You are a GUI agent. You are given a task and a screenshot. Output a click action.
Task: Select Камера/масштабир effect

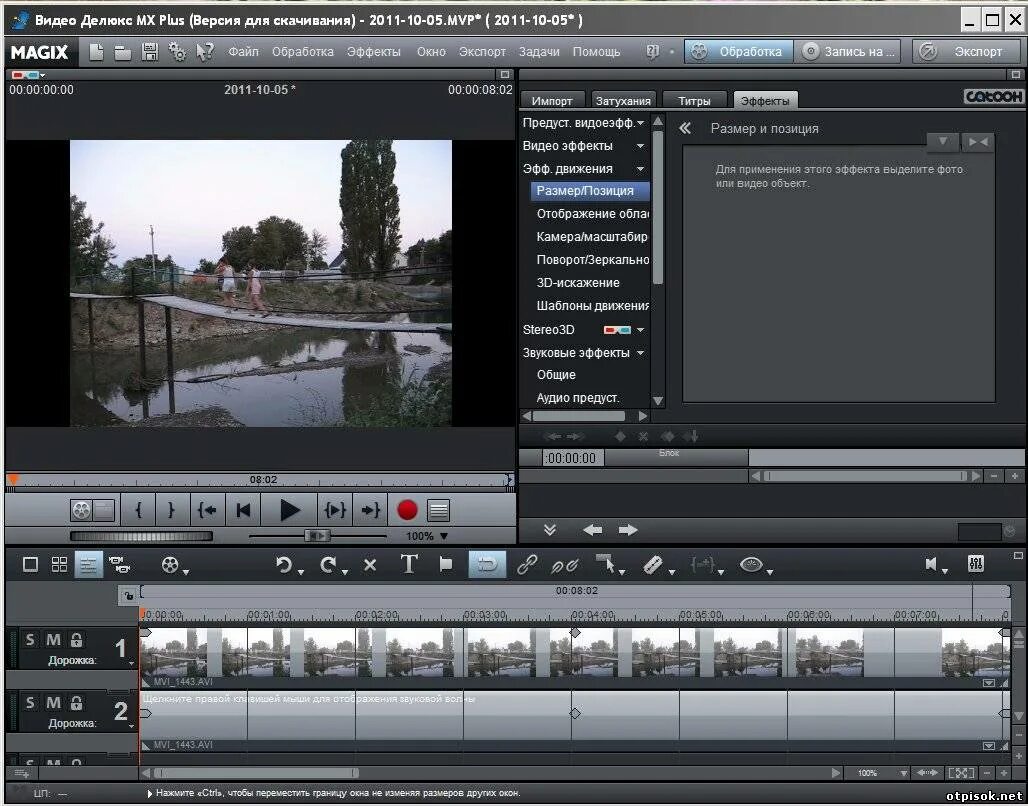(x=591, y=237)
